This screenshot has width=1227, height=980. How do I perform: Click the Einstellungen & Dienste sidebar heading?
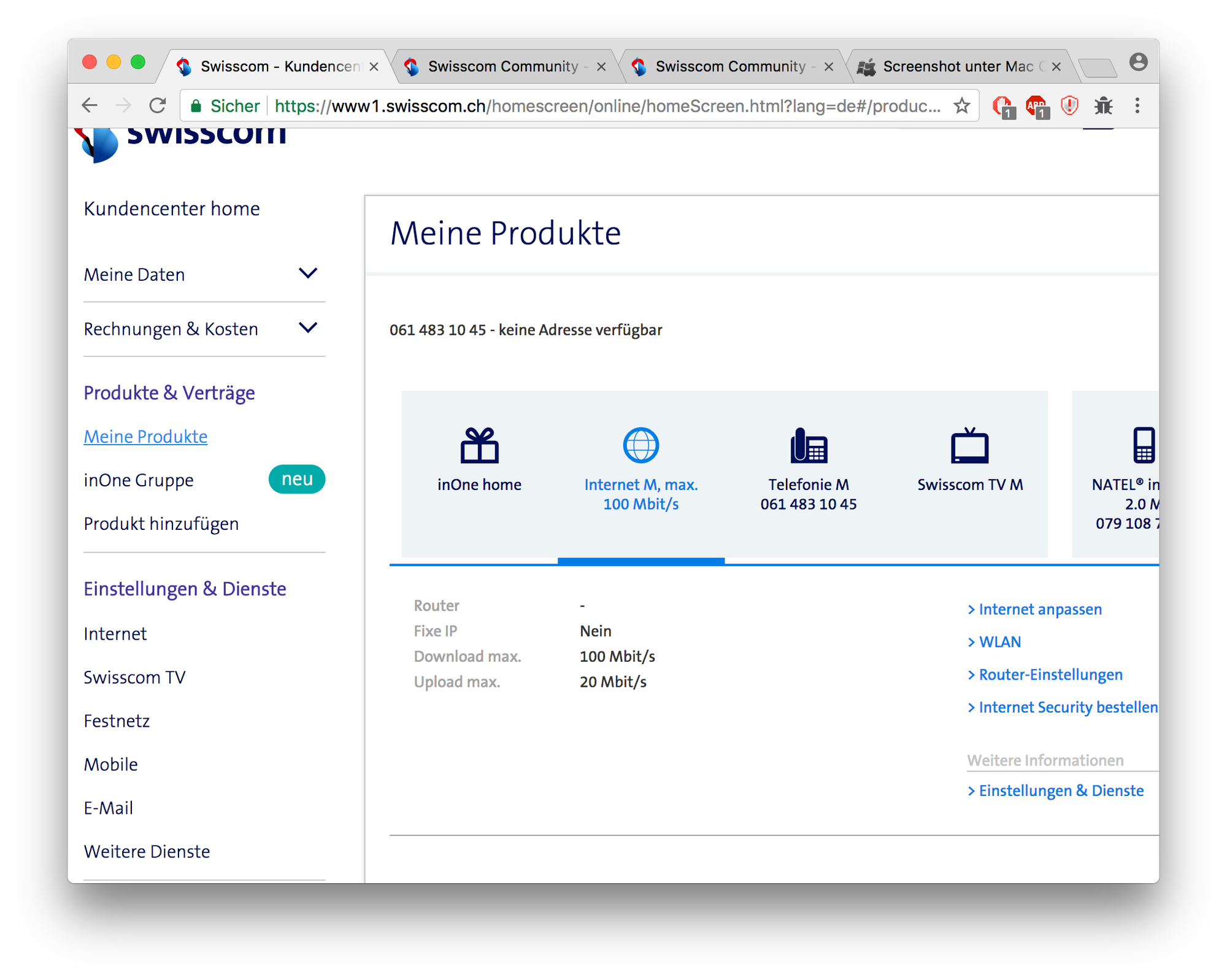click(x=185, y=589)
